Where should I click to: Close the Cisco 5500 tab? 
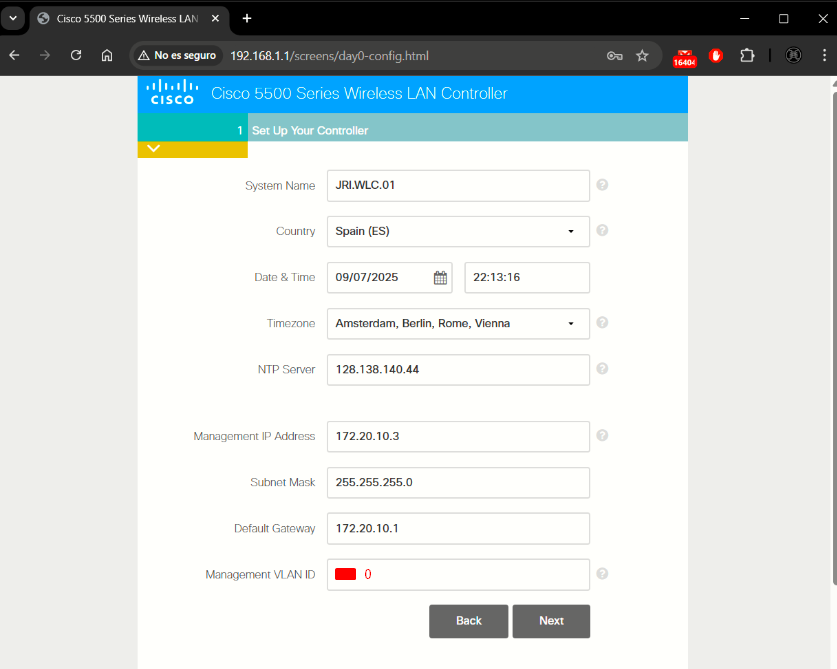tap(215, 19)
